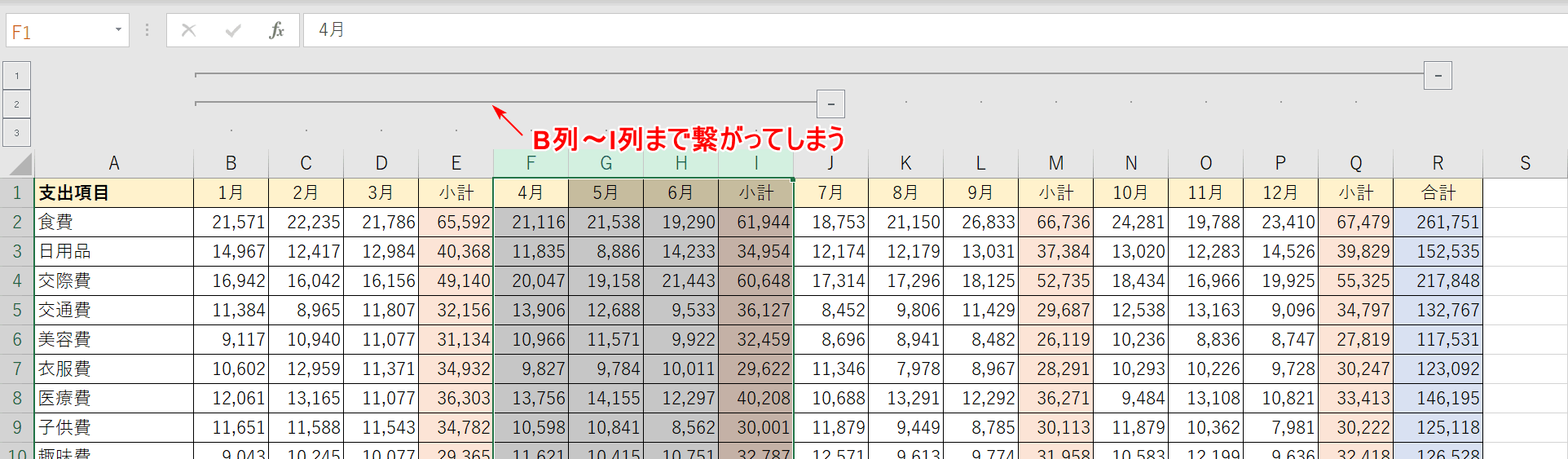Open the Insert Function fx dialog
Screen dimensions: 1568x459
276,30
